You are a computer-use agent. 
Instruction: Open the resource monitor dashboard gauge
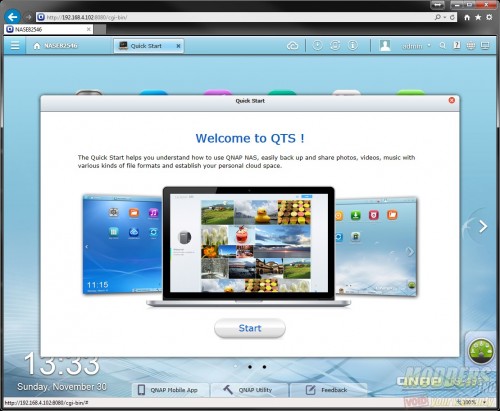(x=480, y=351)
